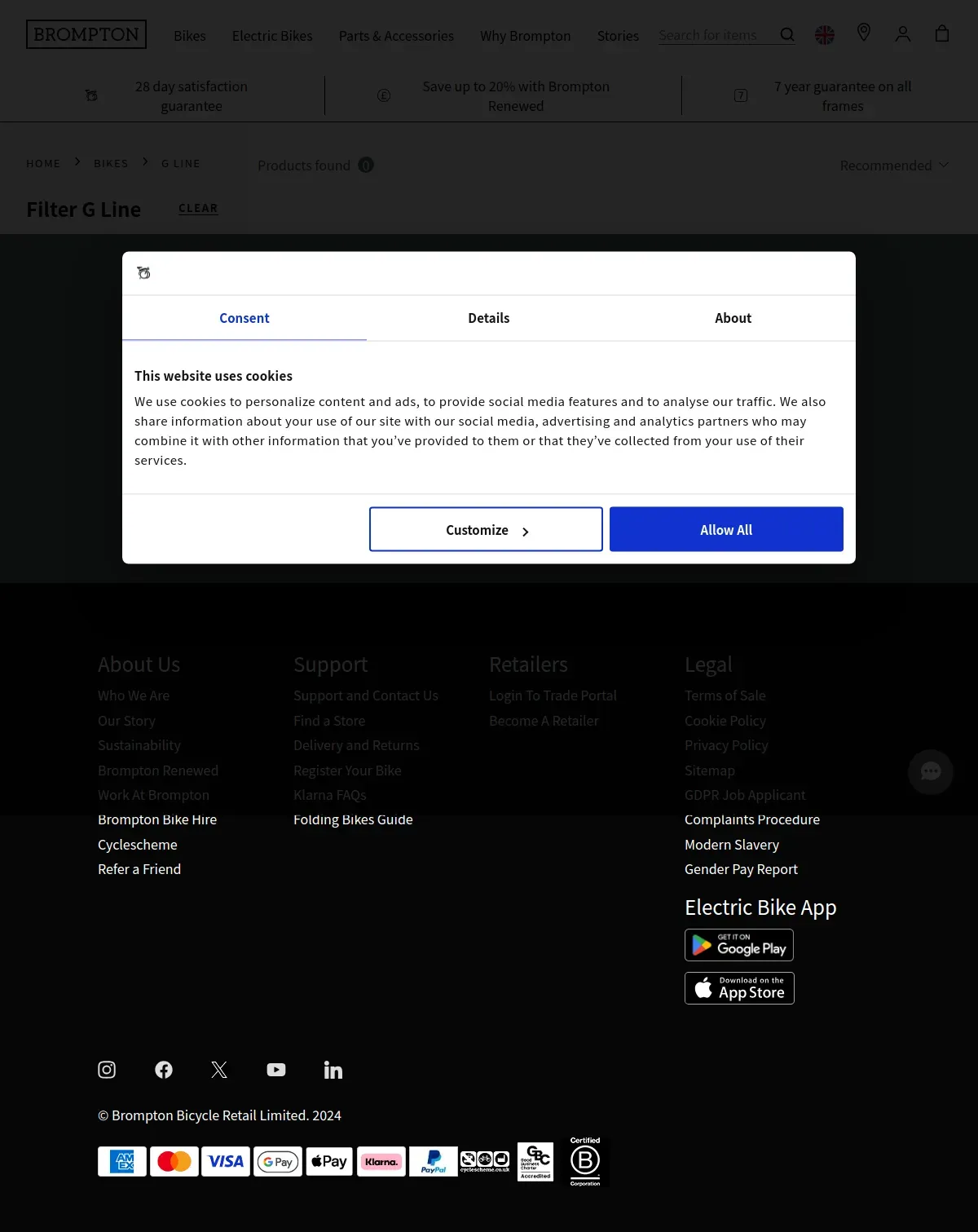Open Become A Retailer link
Screen dimensions: 978x1232
point(544,721)
